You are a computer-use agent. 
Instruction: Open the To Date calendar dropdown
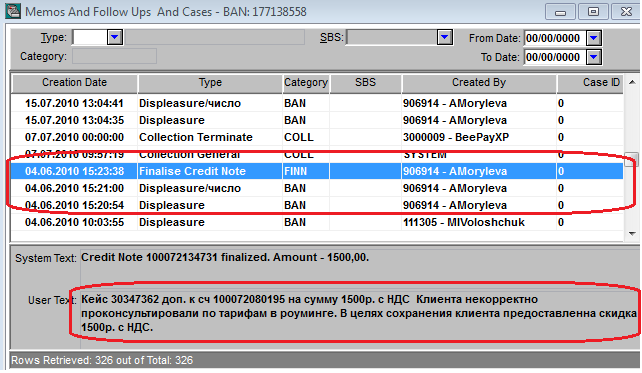(x=594, y=57)
